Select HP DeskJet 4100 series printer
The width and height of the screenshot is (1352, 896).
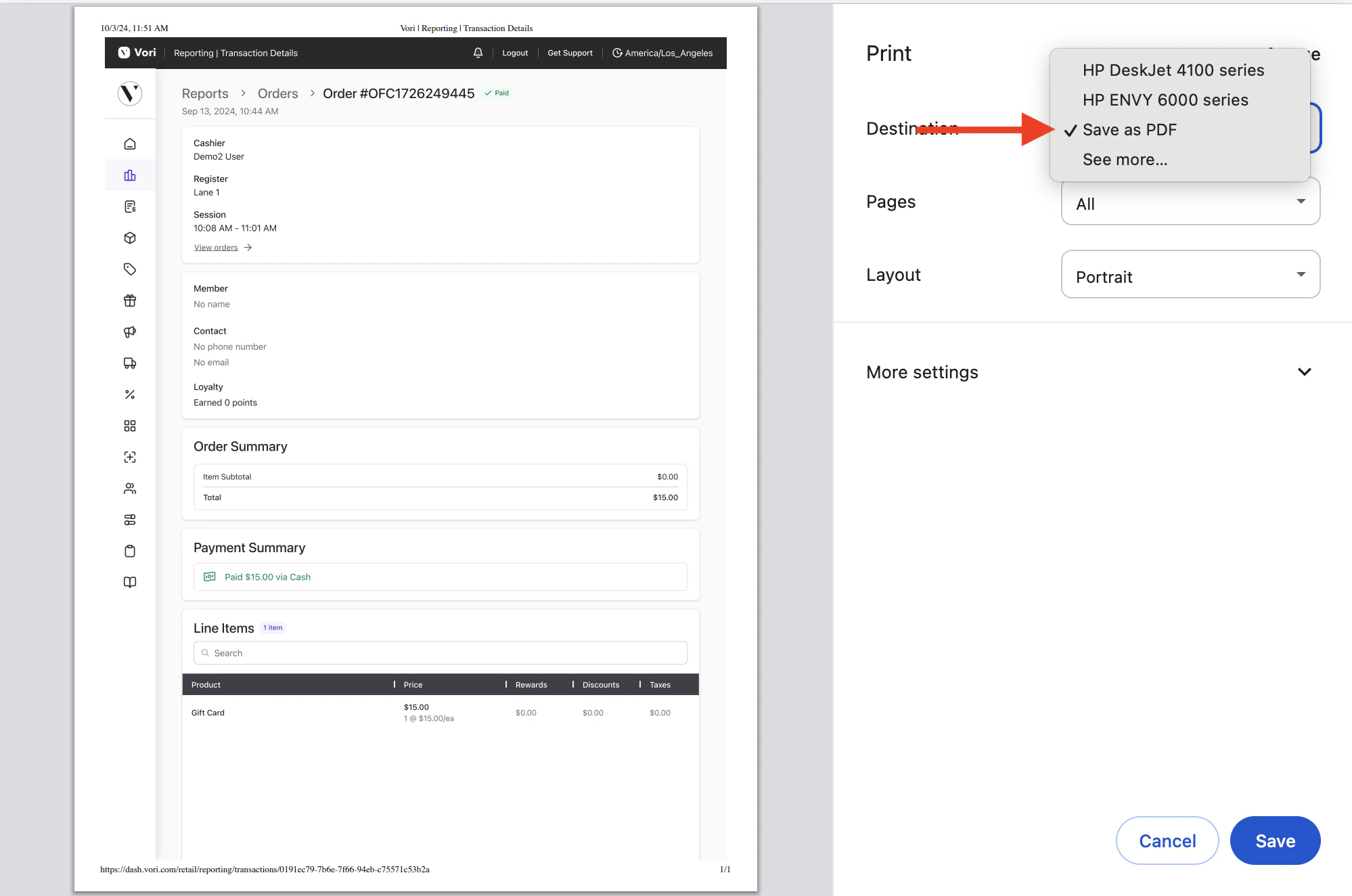[1173, 70]
